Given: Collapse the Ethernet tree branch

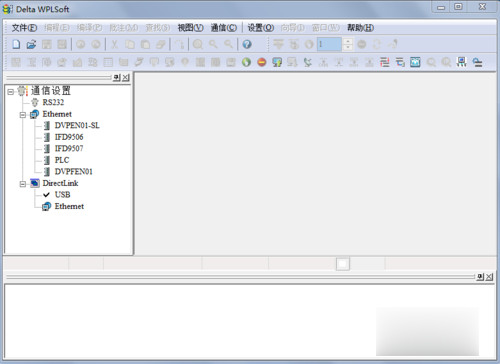Looking at the screenshot, I should [x=23, y=115].
